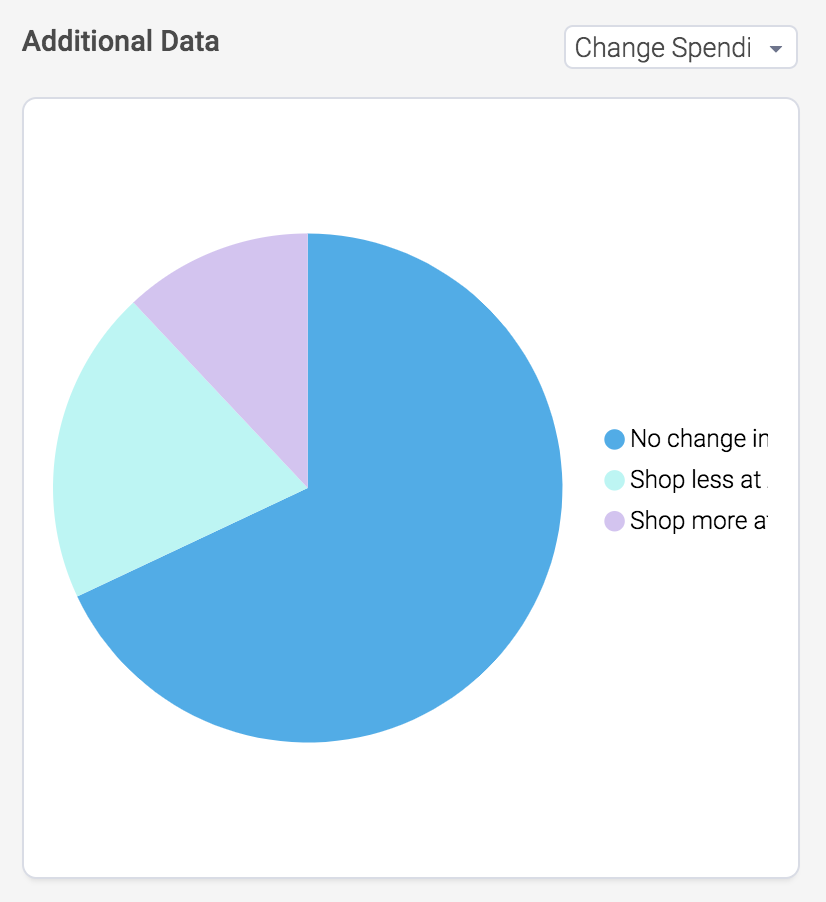Click the empty area below the legend
826x902 pixels.
pyautogui.click(x=684, y=662)
